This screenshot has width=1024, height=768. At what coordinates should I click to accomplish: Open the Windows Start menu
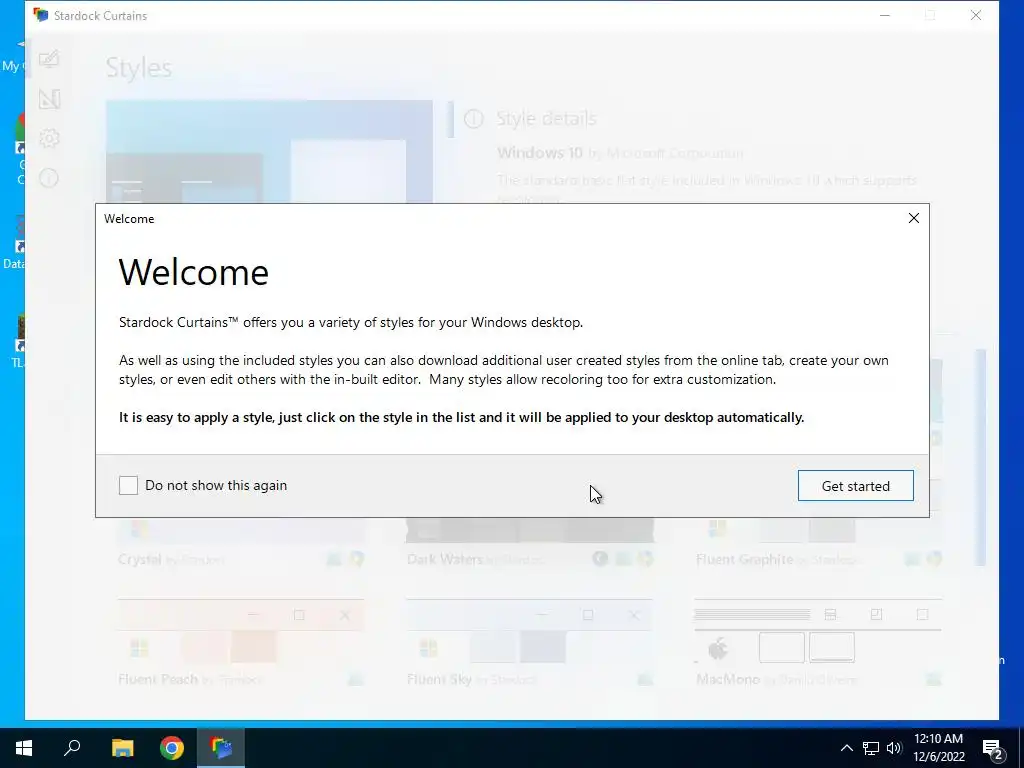point(24,748)
